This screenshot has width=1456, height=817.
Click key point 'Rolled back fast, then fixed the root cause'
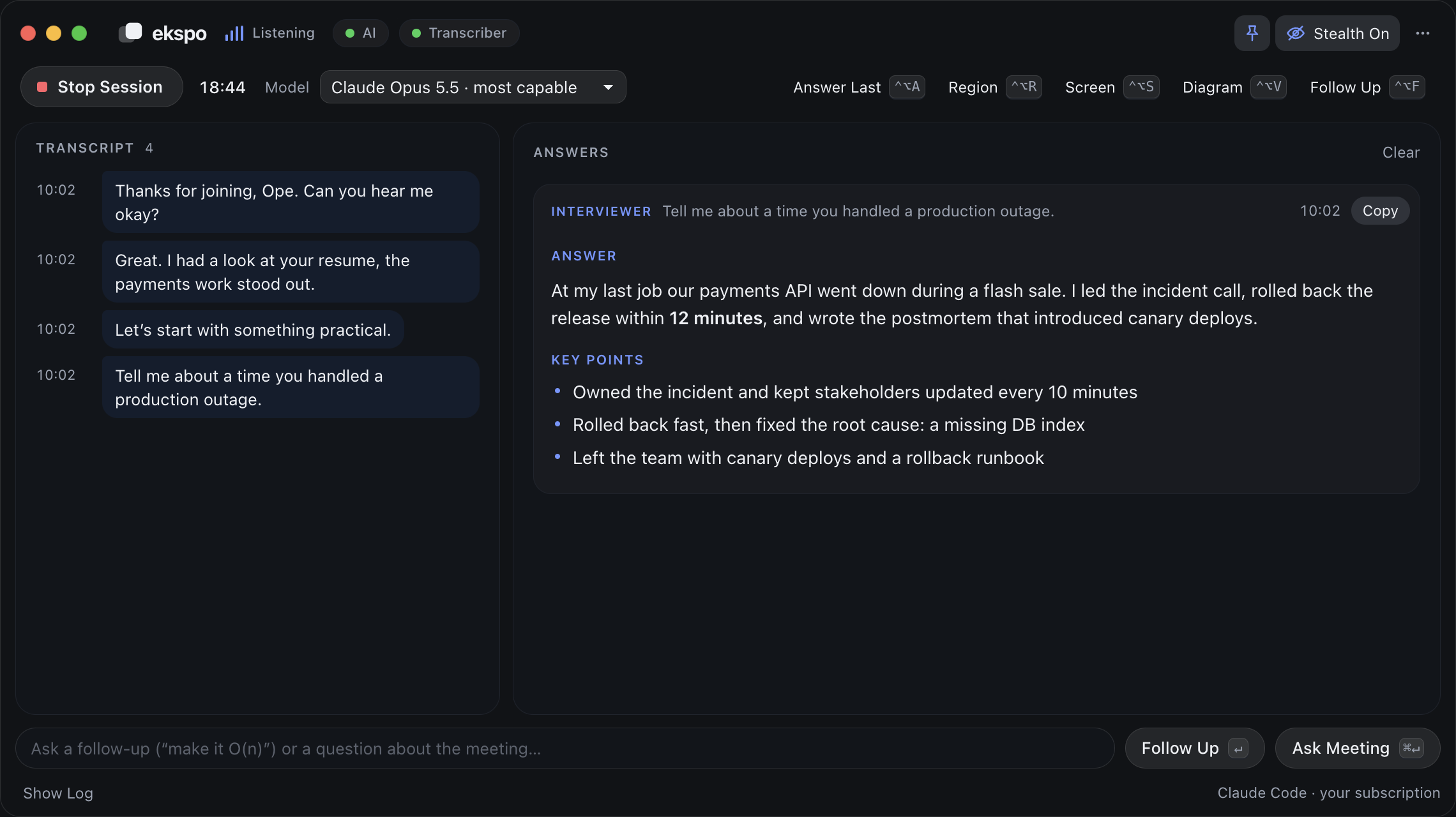point(828,424)
